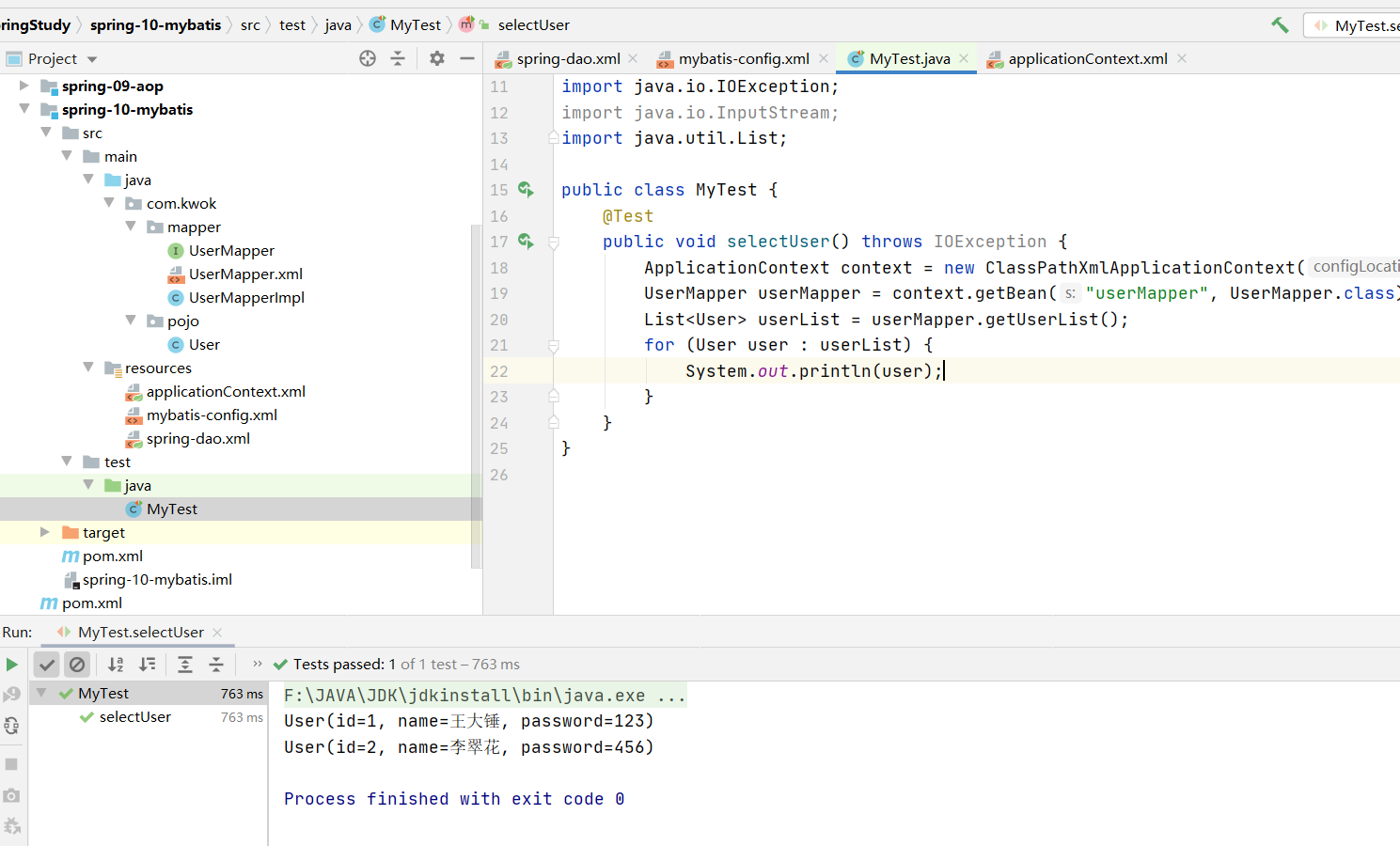Viewport: 1400px width, 846px height.
Task: Collapse the MyTest node in test results
Action: click(x=41, y=693)
